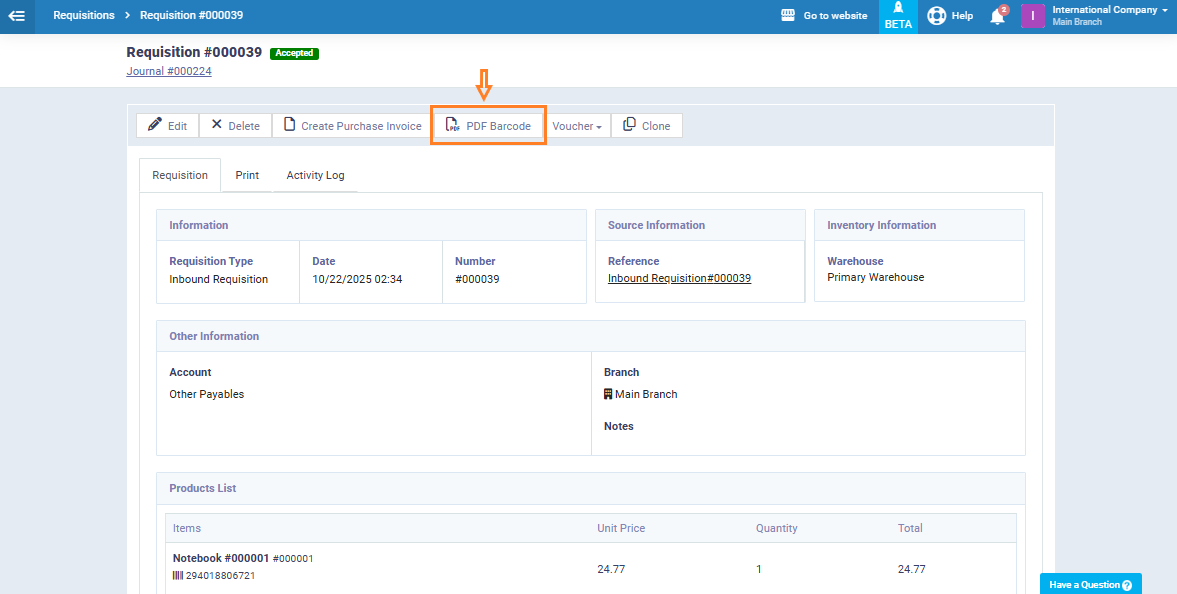1177x594 pixels.
Task: Expand the Voucher dropdown
Action: [577, 126]
